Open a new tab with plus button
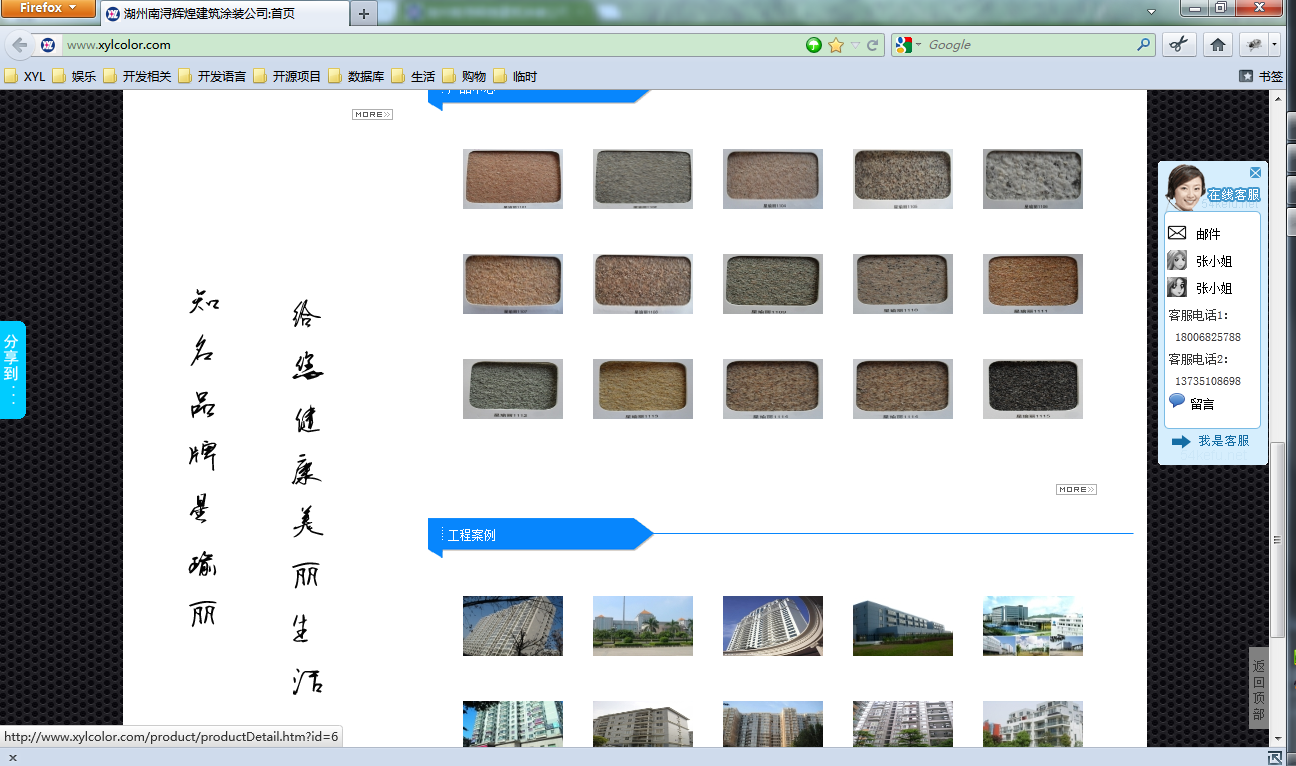Image resolution: width=1296 pixels, height=766 pixels. 364,14
